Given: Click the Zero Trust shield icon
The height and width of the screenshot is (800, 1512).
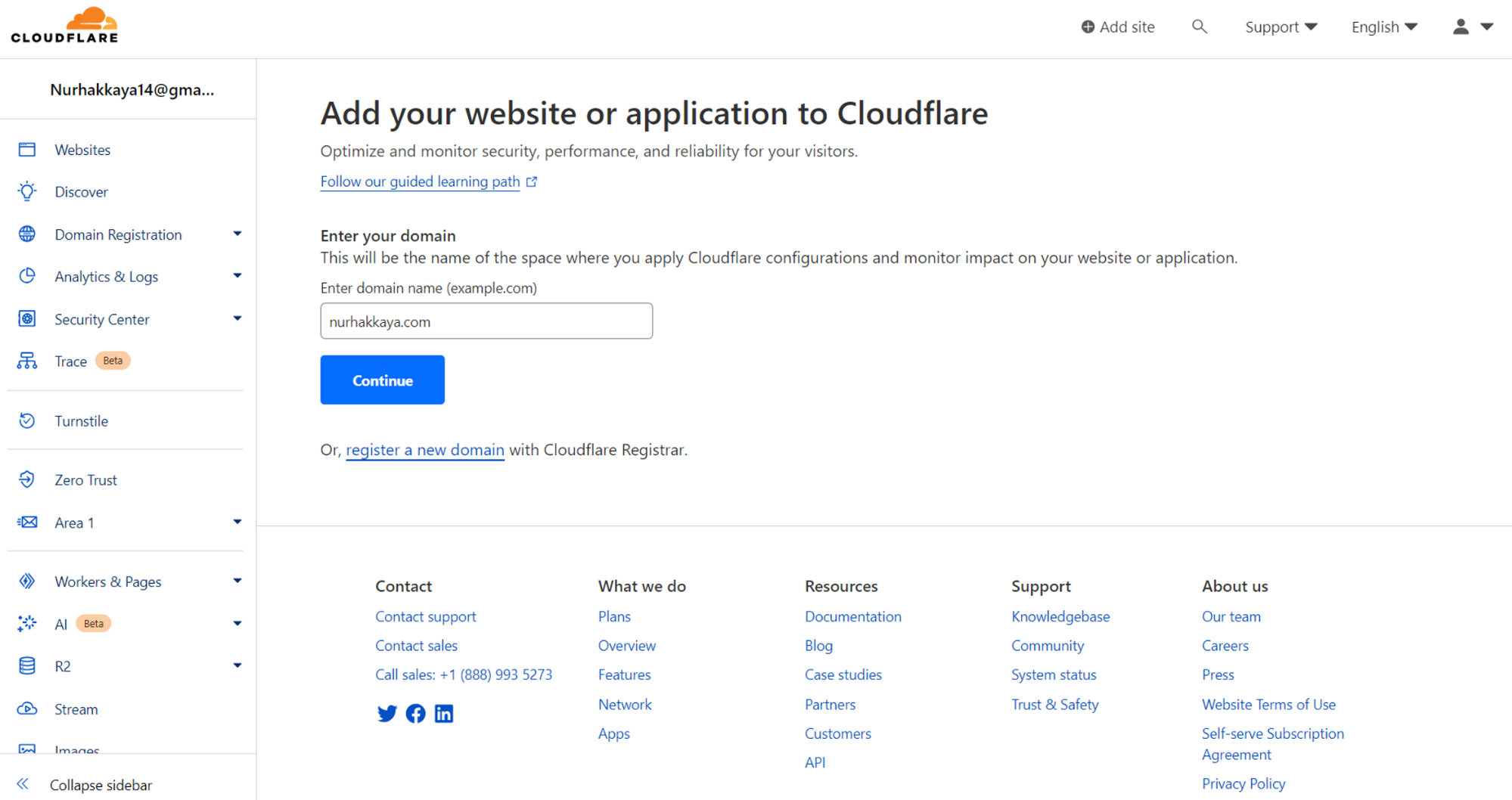Looking at the screenshot, I should (x=27, y=480).
